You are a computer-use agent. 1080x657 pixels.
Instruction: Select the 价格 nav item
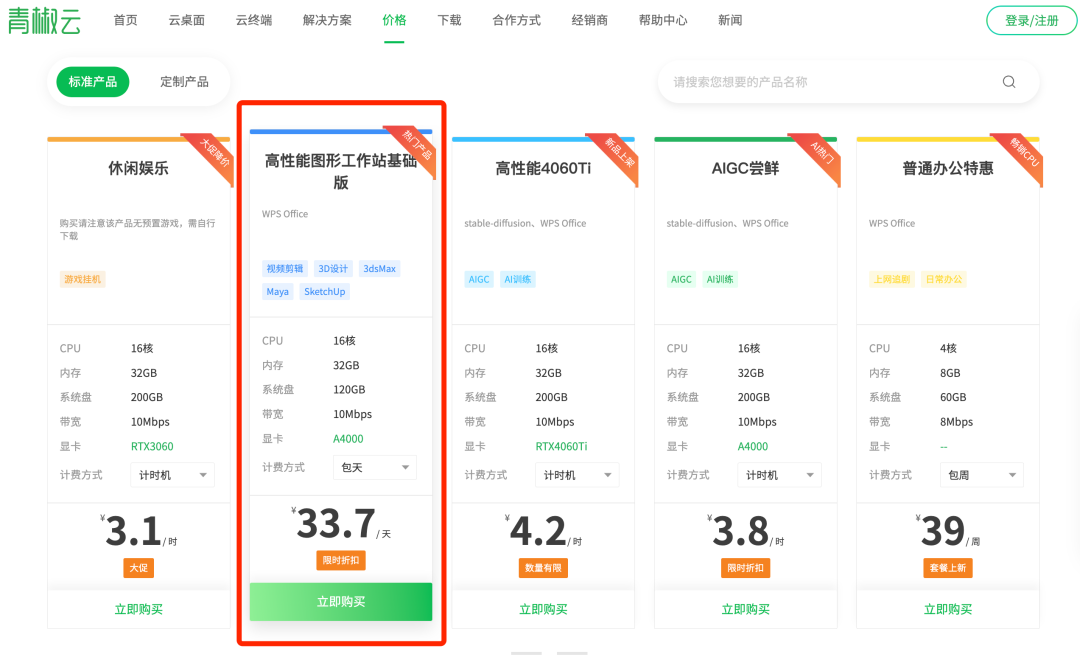coord(394,20)
